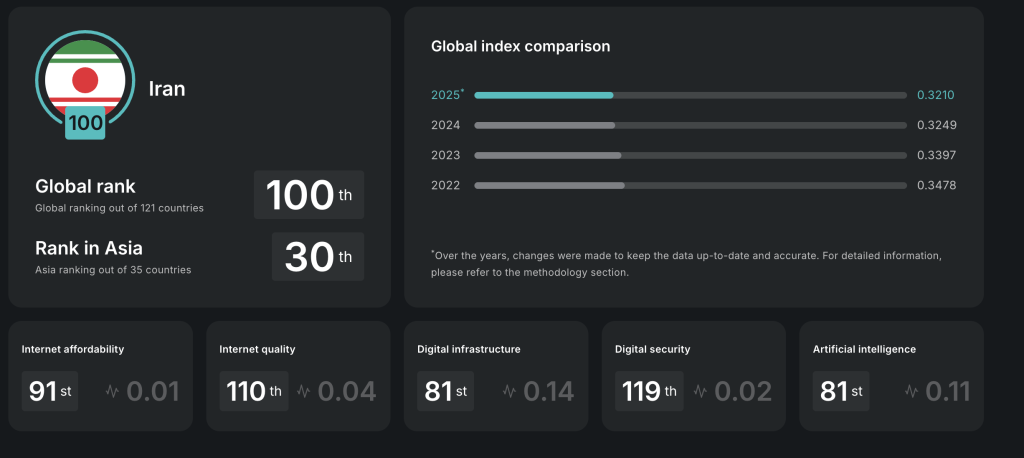The image size is (1024, 458).
Task: Click the pulse icon in Internet affordability card
Action: tap(113, 391)
